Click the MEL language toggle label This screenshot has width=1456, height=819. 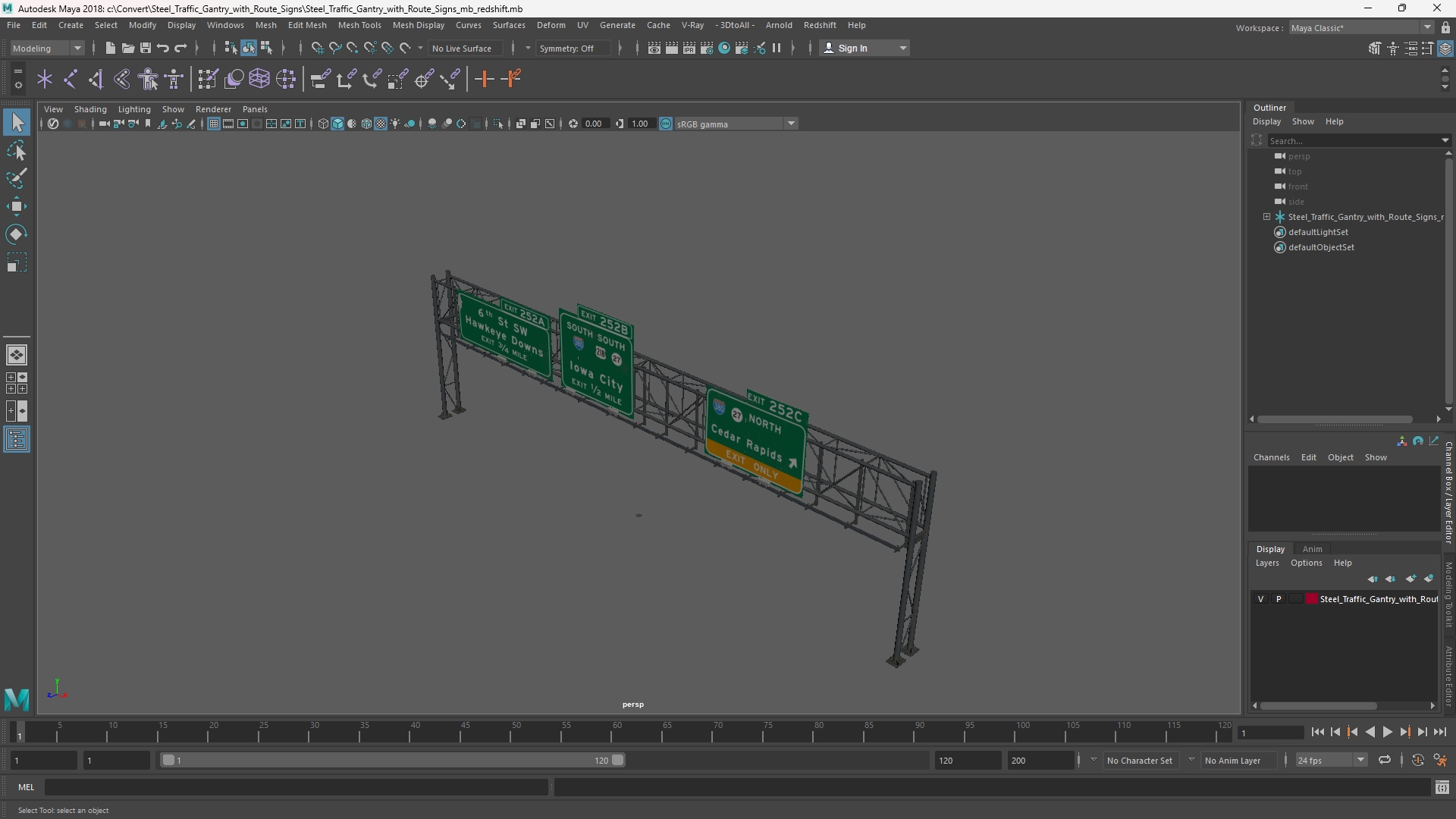click(x=26, y=787)
